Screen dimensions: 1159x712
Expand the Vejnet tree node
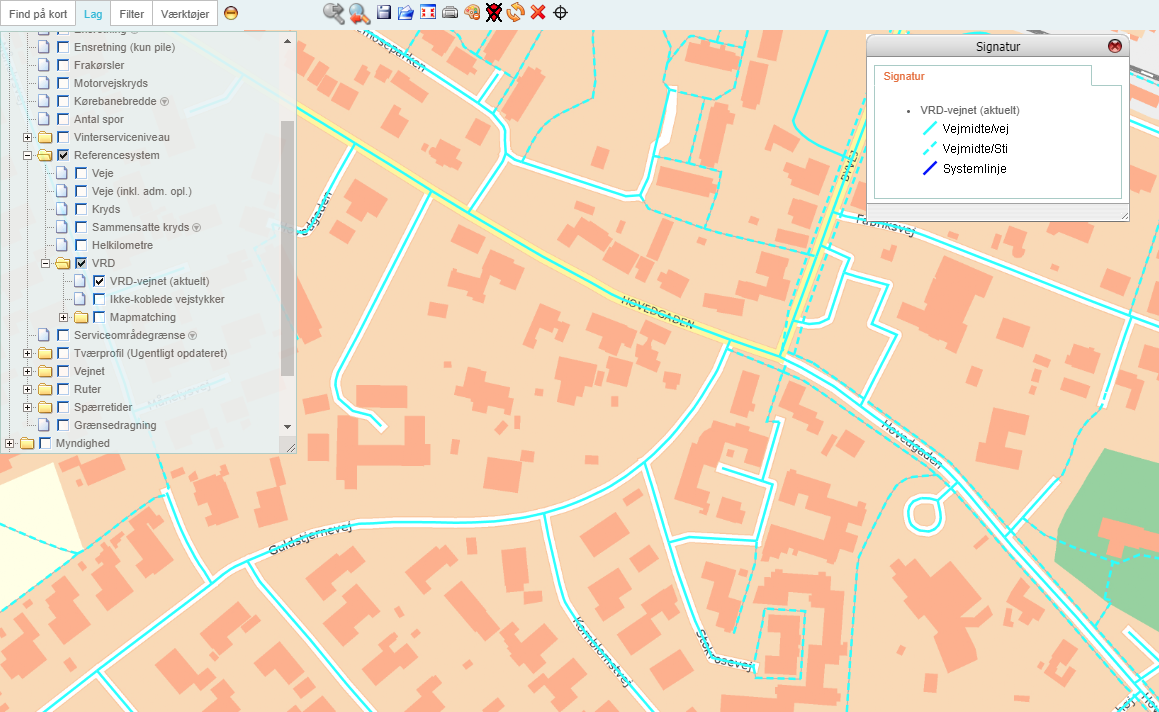[27, 371]
